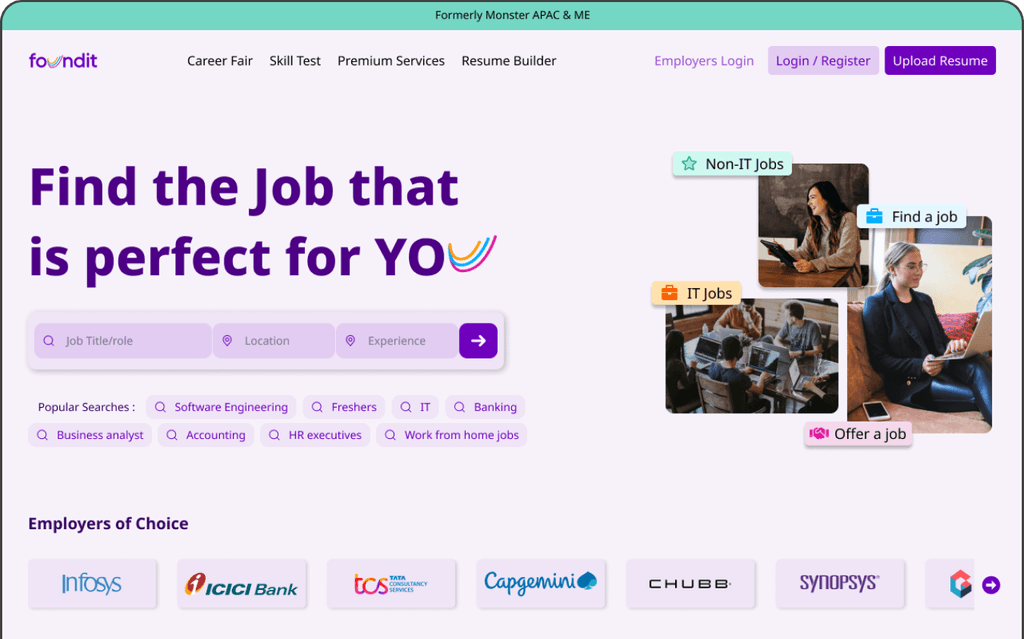Choose the HR executives search chip
The width and height of the screenshot is (1024, 639).
point(315,435)
